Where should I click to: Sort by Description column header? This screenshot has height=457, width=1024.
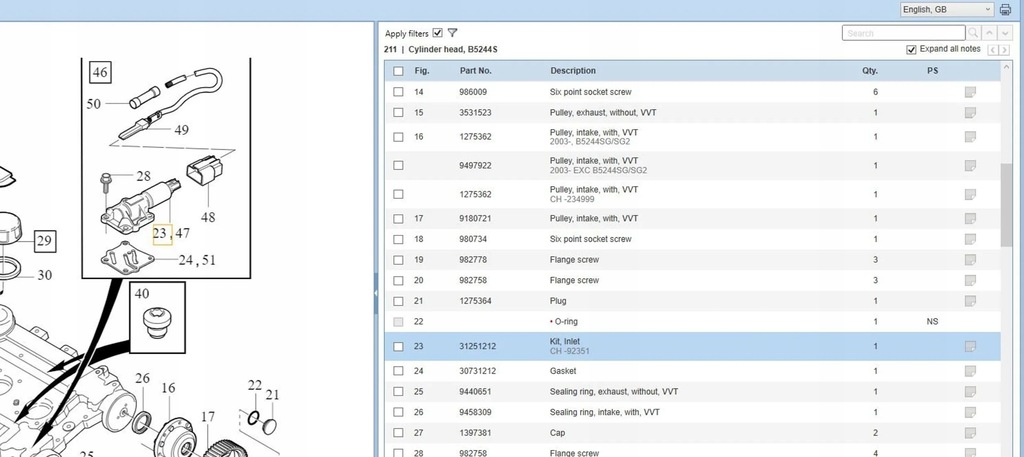(572, 71)
